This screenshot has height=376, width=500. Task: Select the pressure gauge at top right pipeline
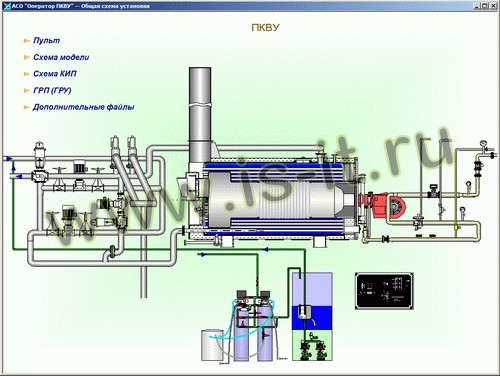[x=483, y=144]
